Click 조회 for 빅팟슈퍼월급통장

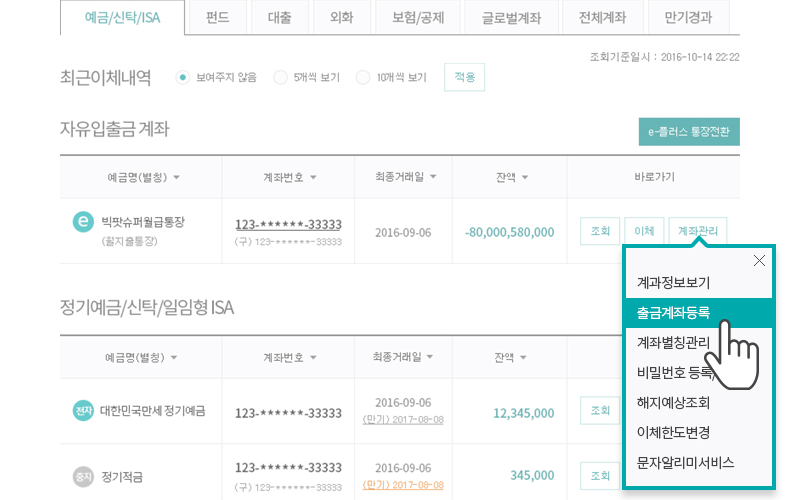600,231
